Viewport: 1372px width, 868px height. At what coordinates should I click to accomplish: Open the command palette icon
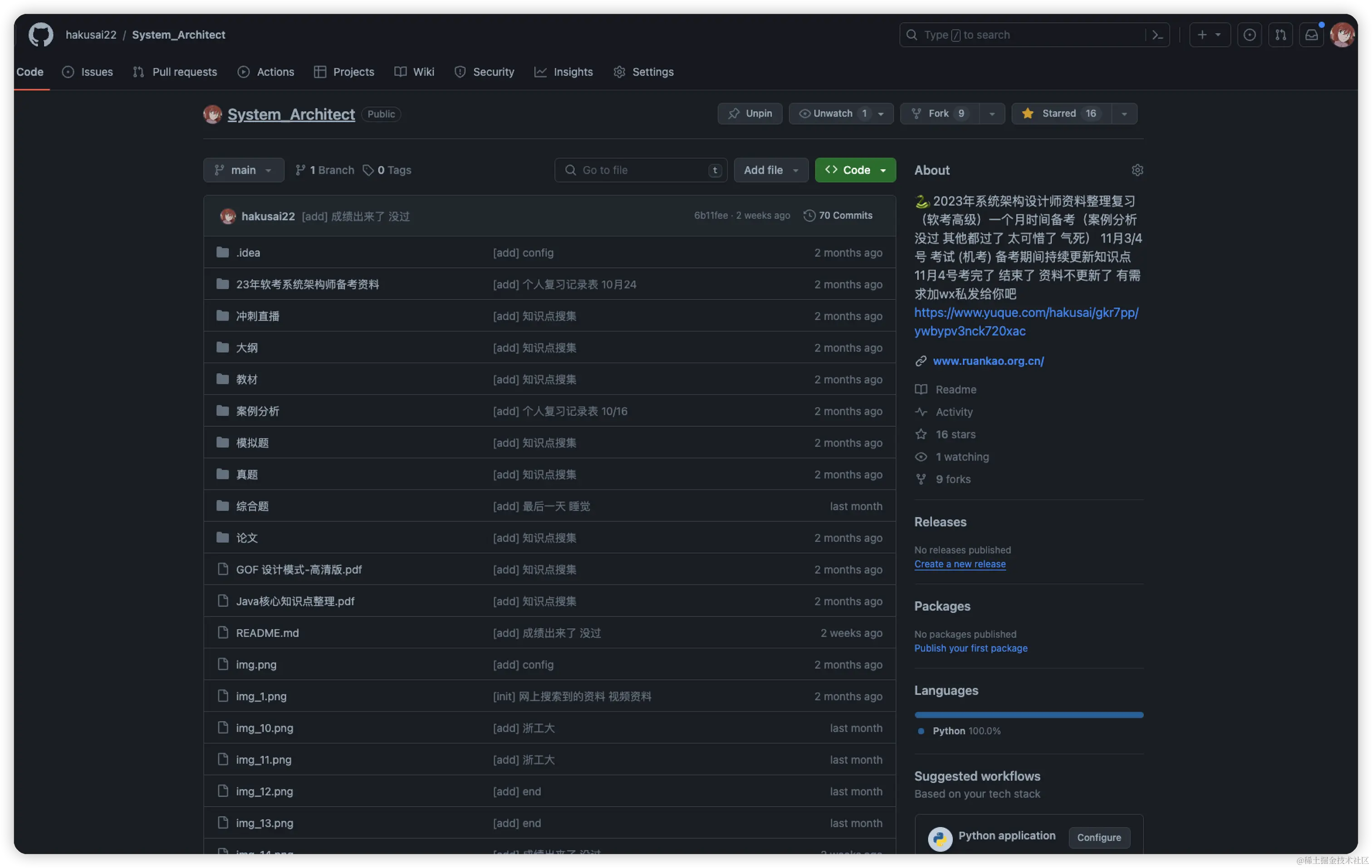click(1157, 35)
